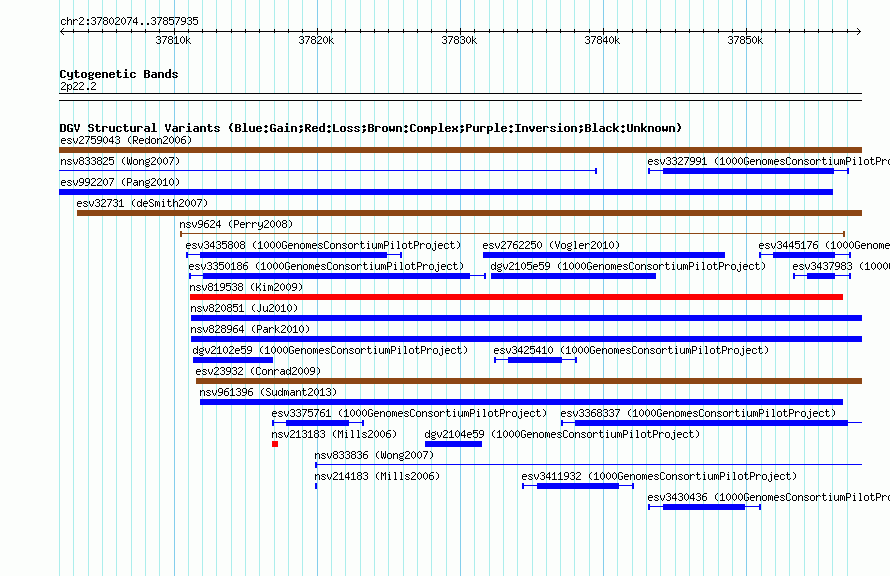The width and height of the screenshot is (890, 576).
Task: Click the 37820k ruler tick label
Action: click(x=316, y=40)
